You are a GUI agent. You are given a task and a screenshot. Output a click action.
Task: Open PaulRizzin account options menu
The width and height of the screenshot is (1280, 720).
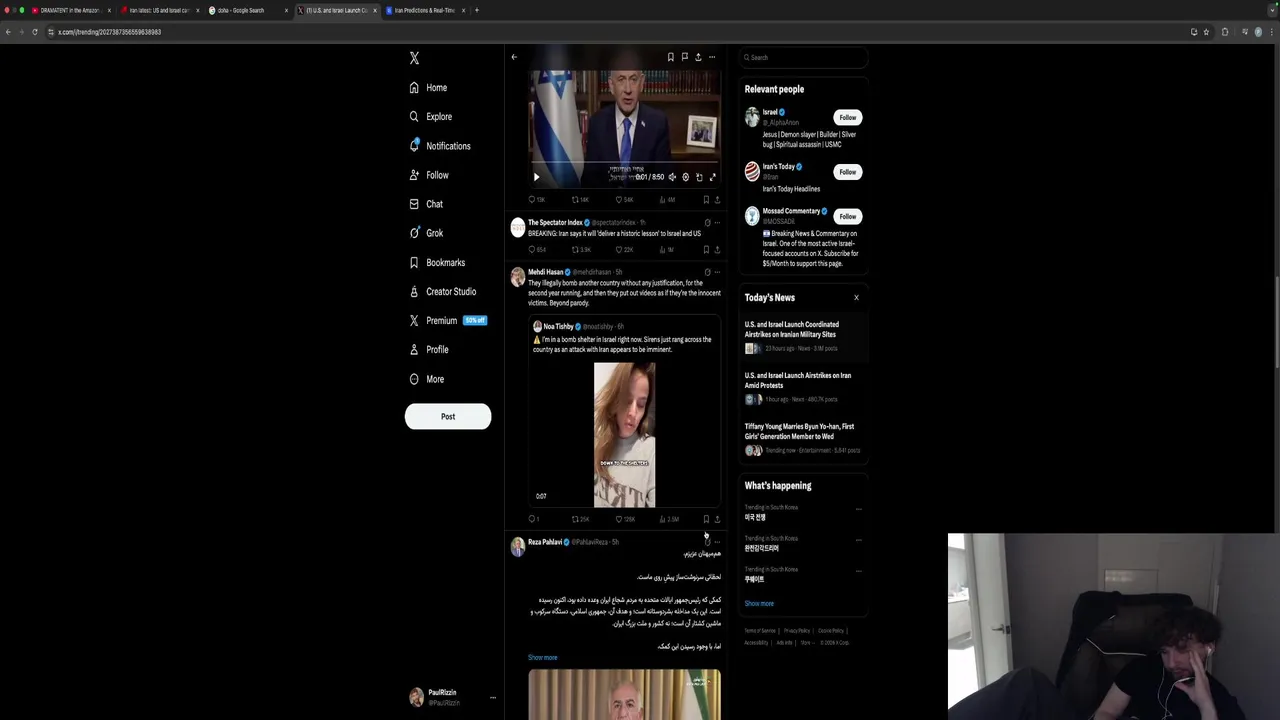tap(492, 697)
